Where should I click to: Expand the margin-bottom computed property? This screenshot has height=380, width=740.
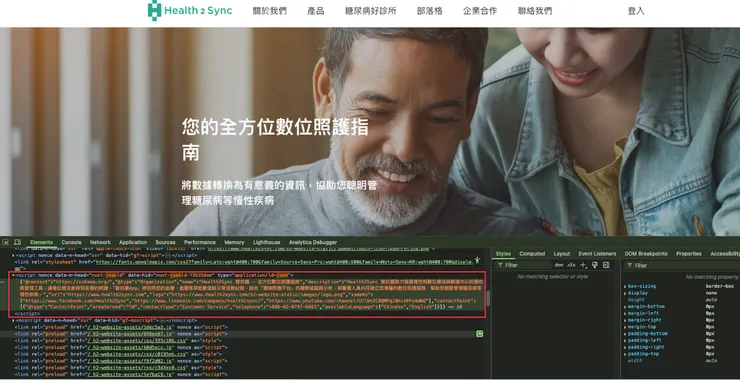[625, 307]
